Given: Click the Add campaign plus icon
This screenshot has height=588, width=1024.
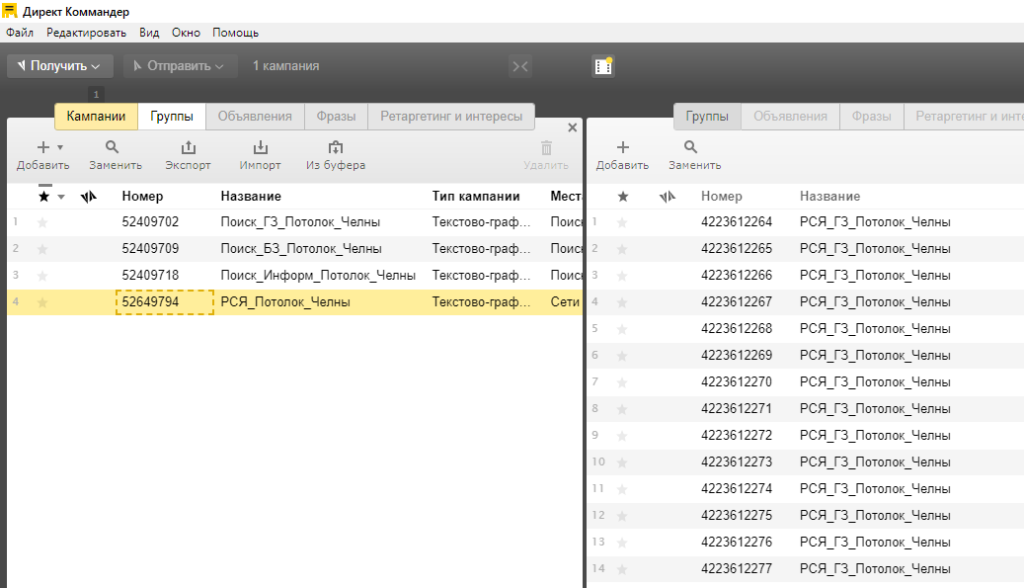Looking at the screenshot, I should pos(43,148).
